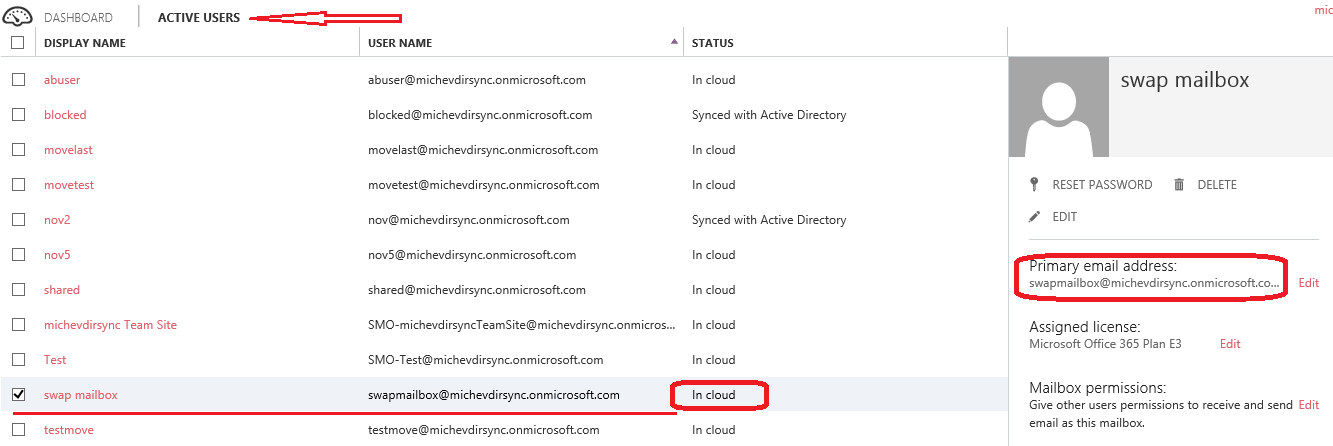
Task: Sort by User Name column arrow
Action: point(674,43)
